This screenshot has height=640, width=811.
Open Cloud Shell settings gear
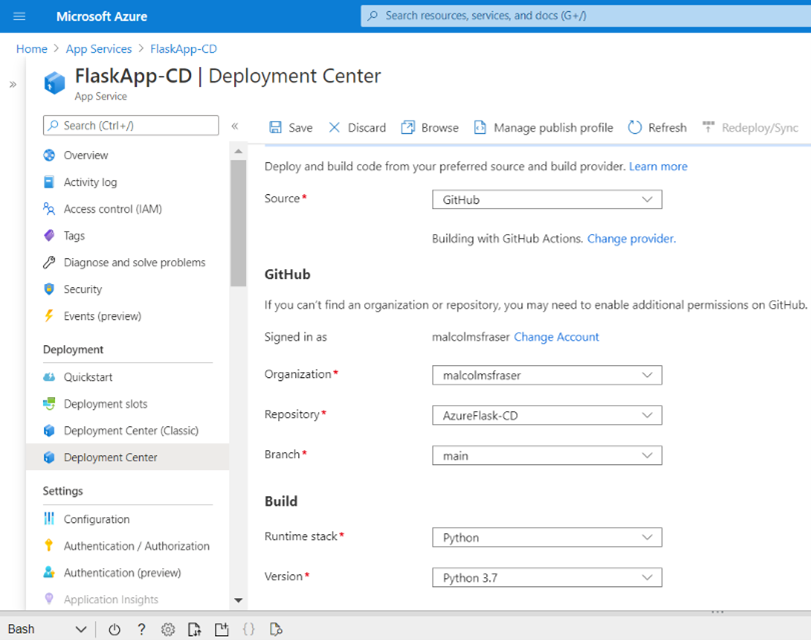[168, 629]
